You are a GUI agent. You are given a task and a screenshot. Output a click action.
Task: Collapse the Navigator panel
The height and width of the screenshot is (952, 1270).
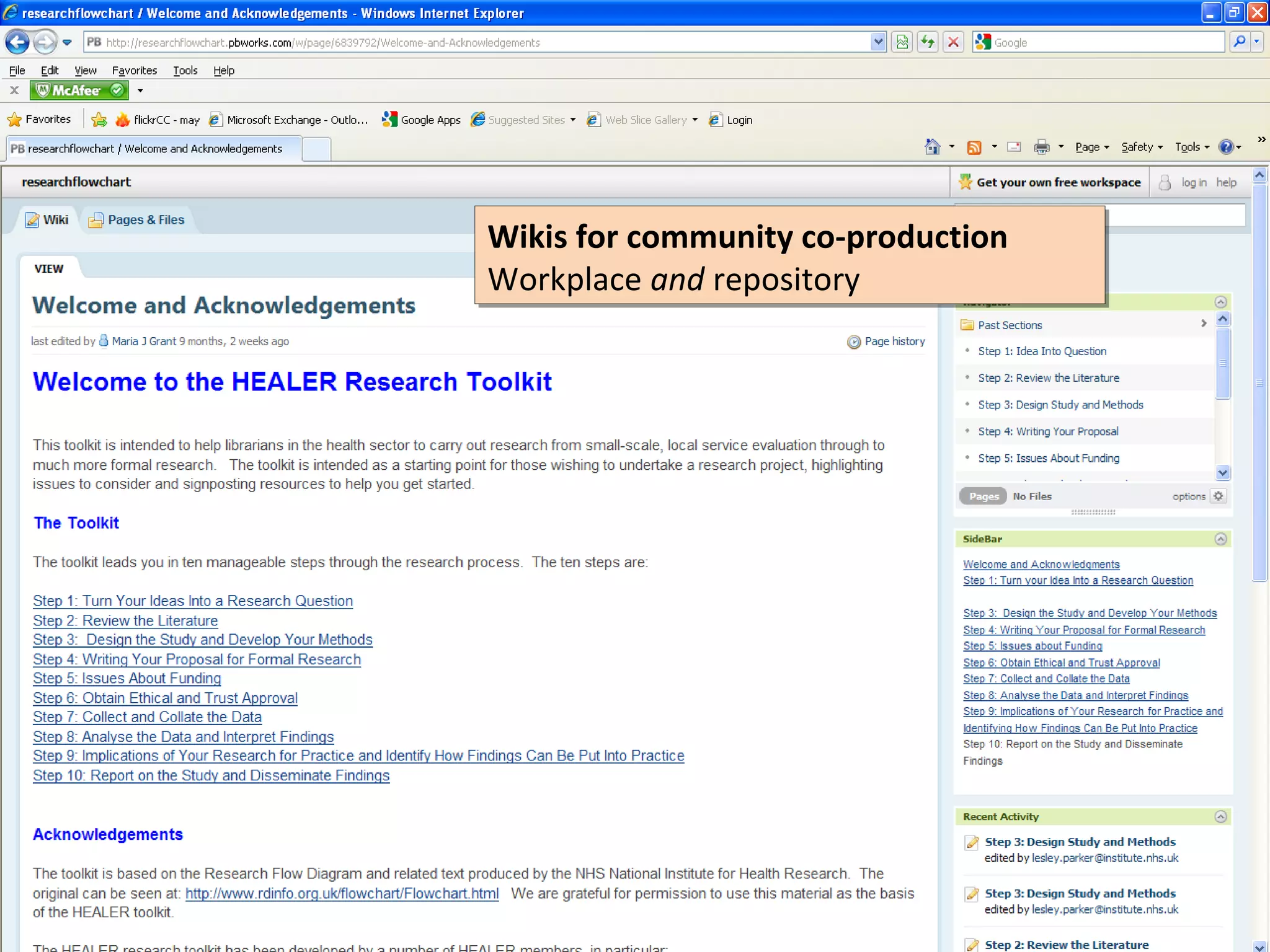click(1220, 302)
